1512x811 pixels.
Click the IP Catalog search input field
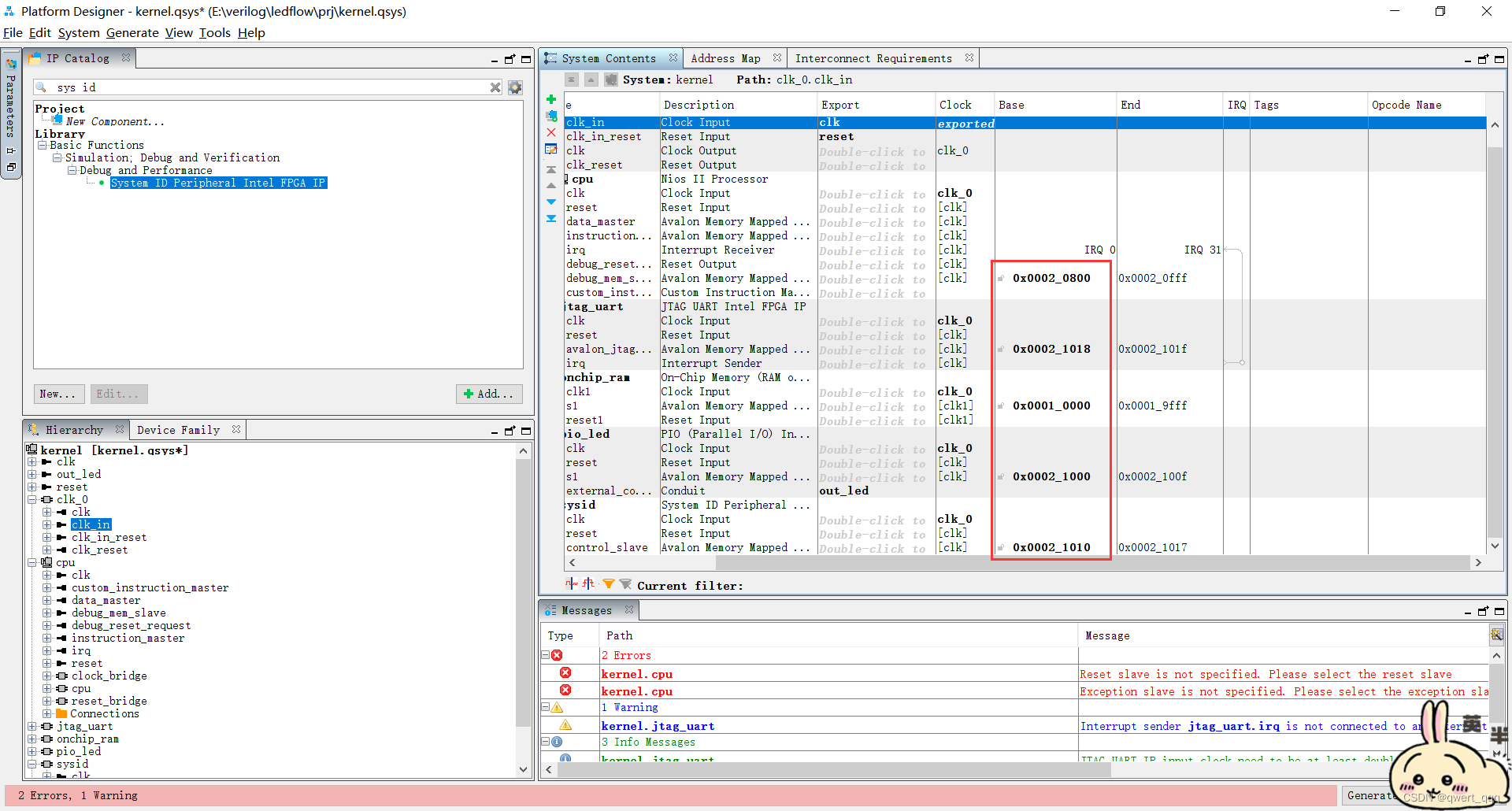coord(268,87)
